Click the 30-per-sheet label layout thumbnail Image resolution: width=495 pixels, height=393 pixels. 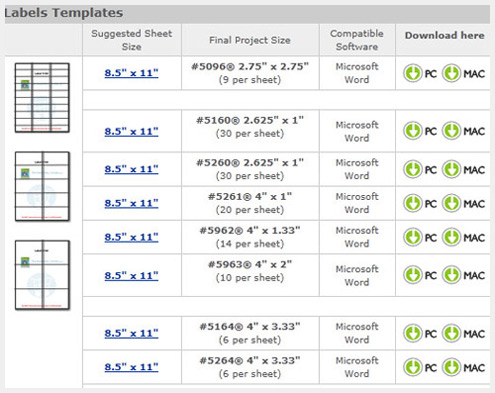[42, 98]
